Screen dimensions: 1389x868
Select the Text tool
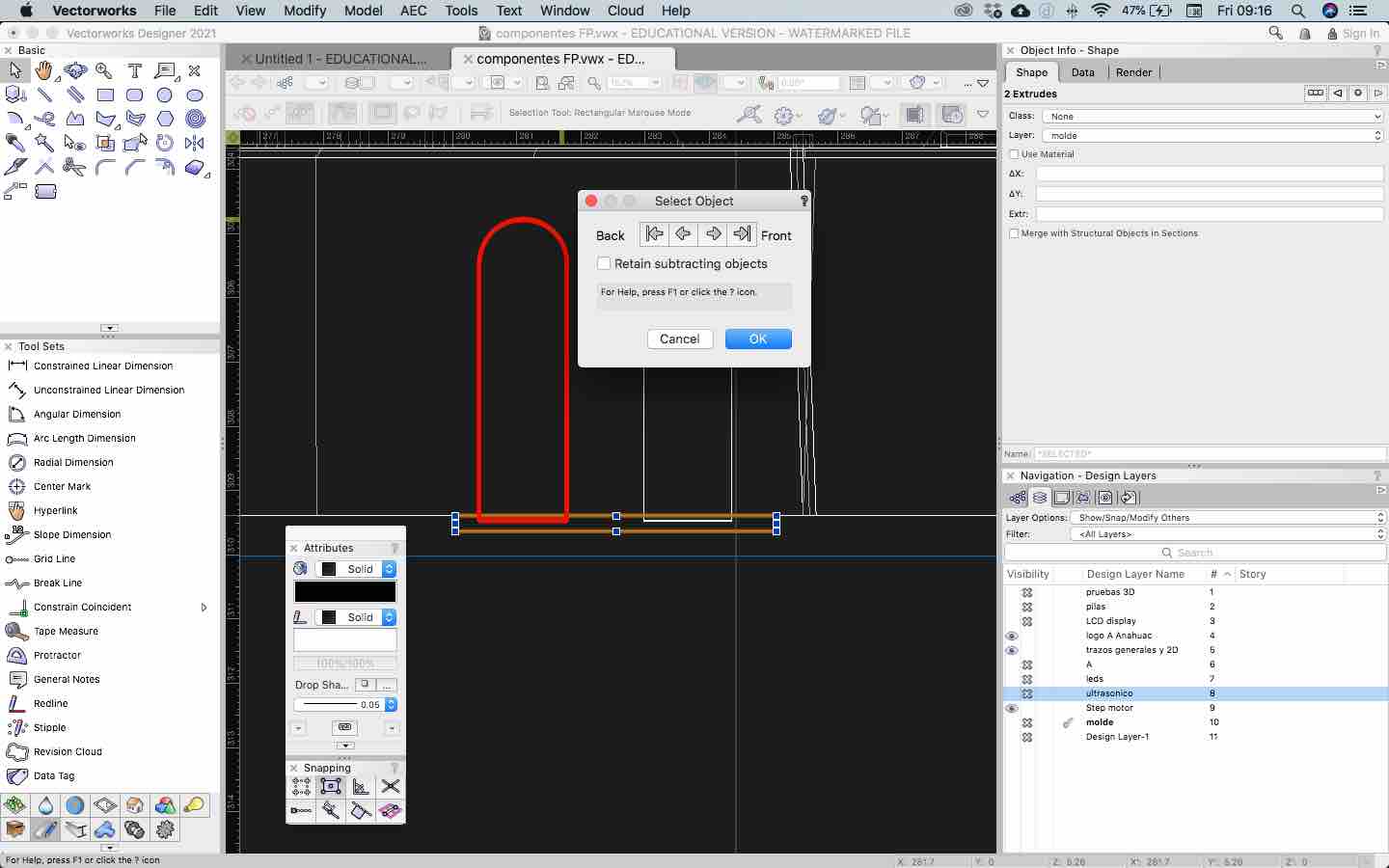[x=135, y=70]
